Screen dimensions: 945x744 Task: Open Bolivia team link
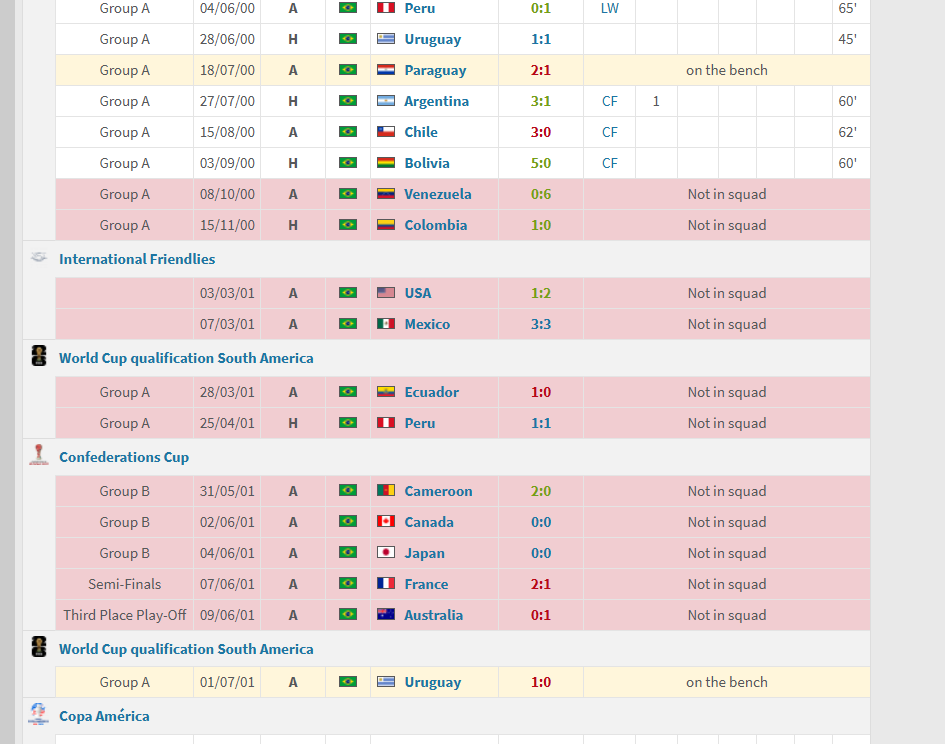[x=427, y=163]
